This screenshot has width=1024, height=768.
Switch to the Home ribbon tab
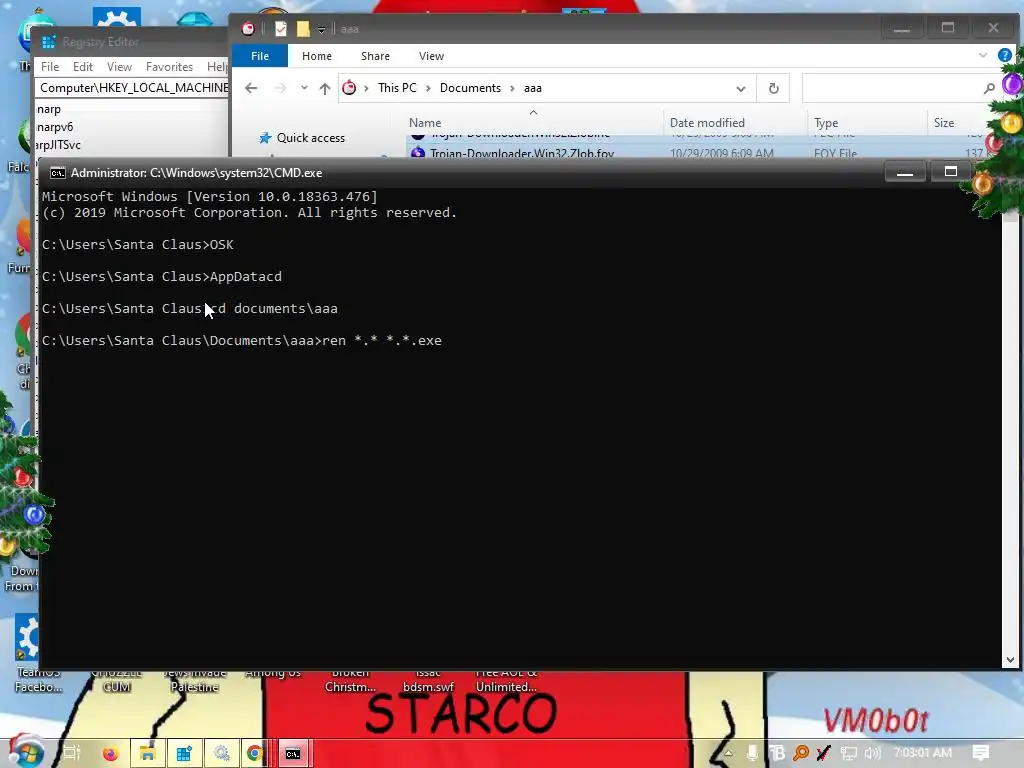point(317,56)
